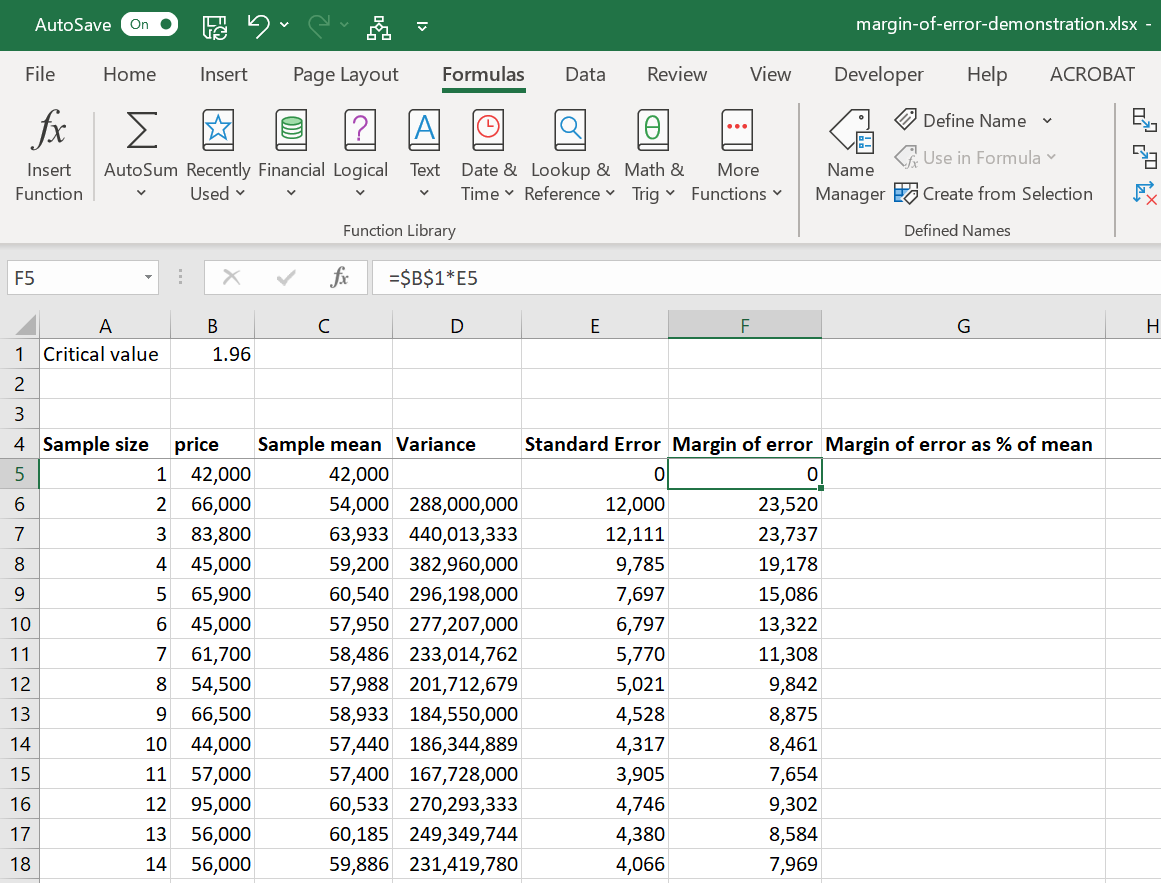1161x883 pixels.
Task: Select column G header
Action: [x=963, y=325]
